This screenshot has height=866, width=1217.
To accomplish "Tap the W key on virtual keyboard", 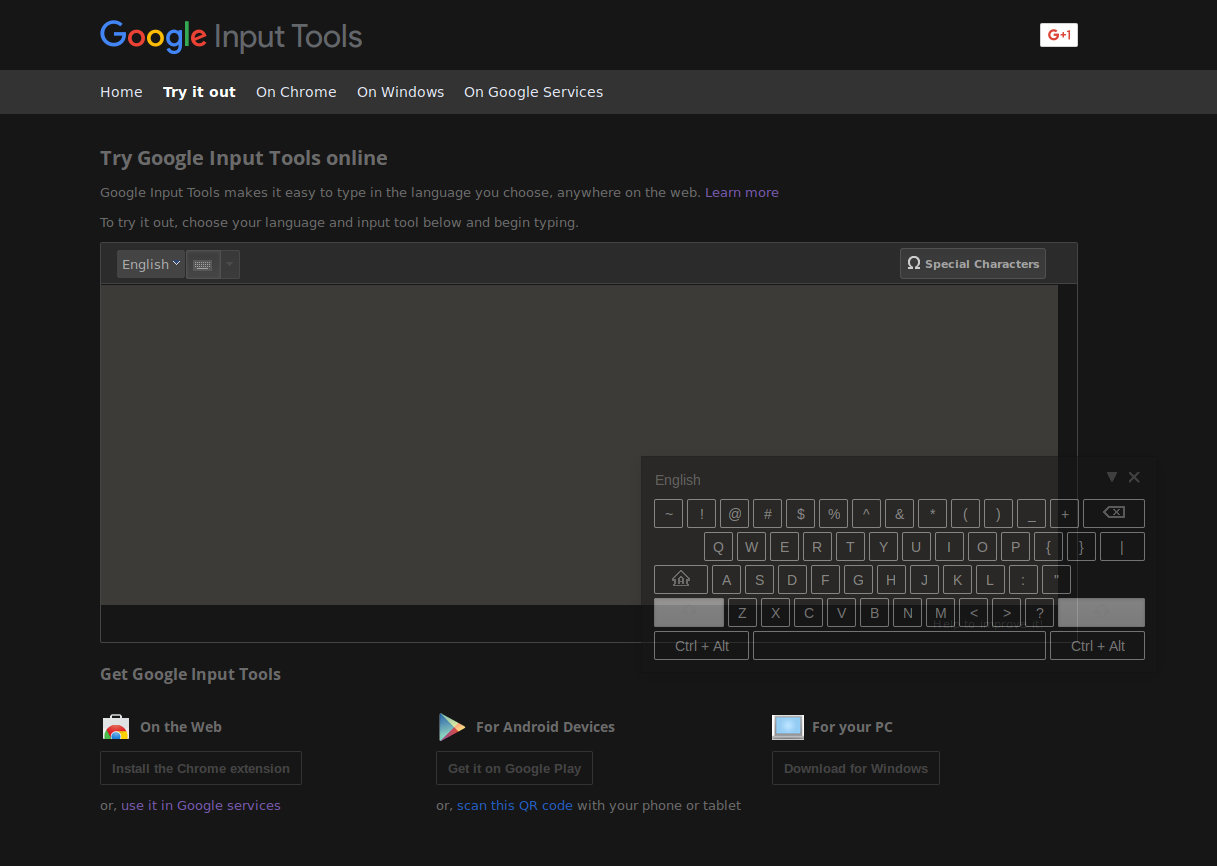I will click(x=751, y=546).
